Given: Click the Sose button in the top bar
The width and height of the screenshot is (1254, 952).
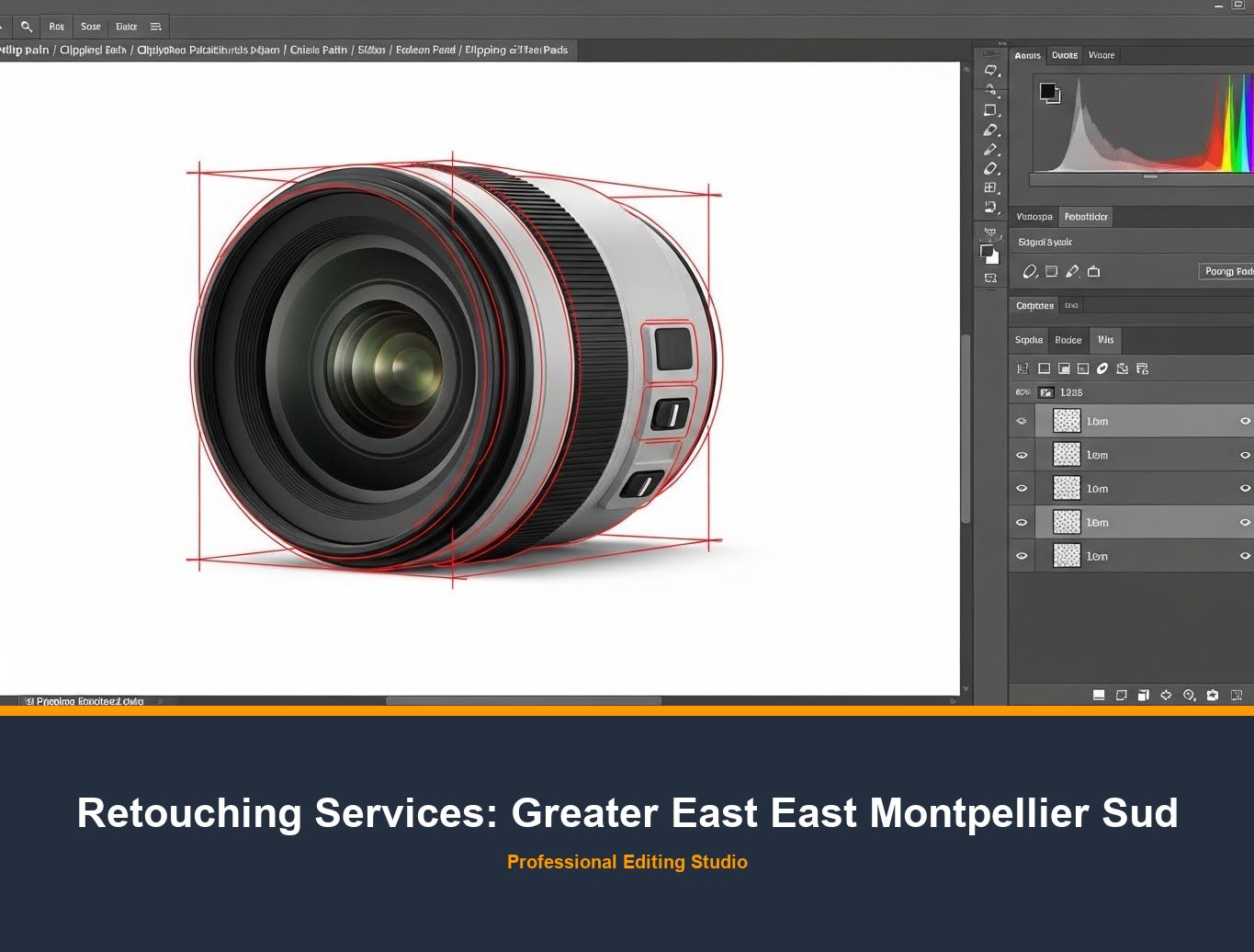Looking at the screenshot, I should [90, 26].
